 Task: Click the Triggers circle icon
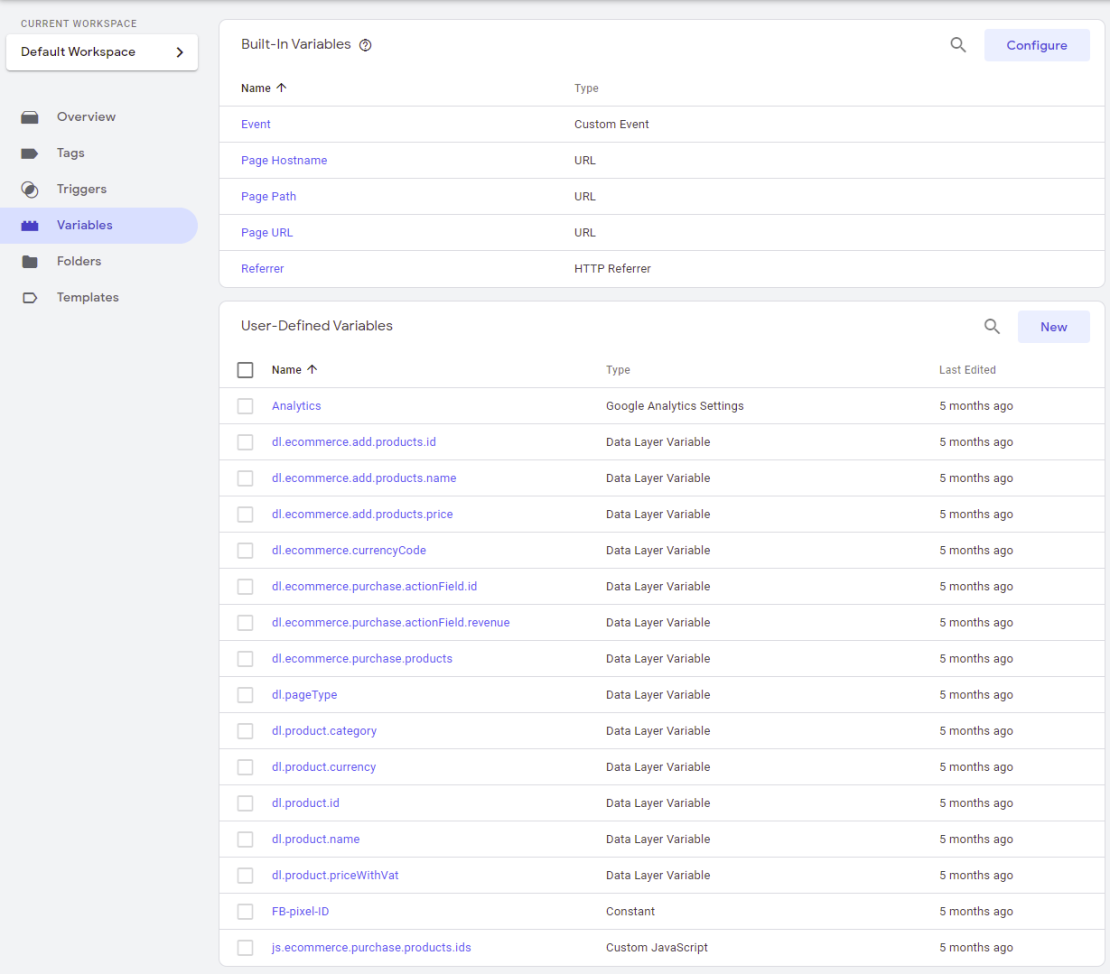point(30,190)
